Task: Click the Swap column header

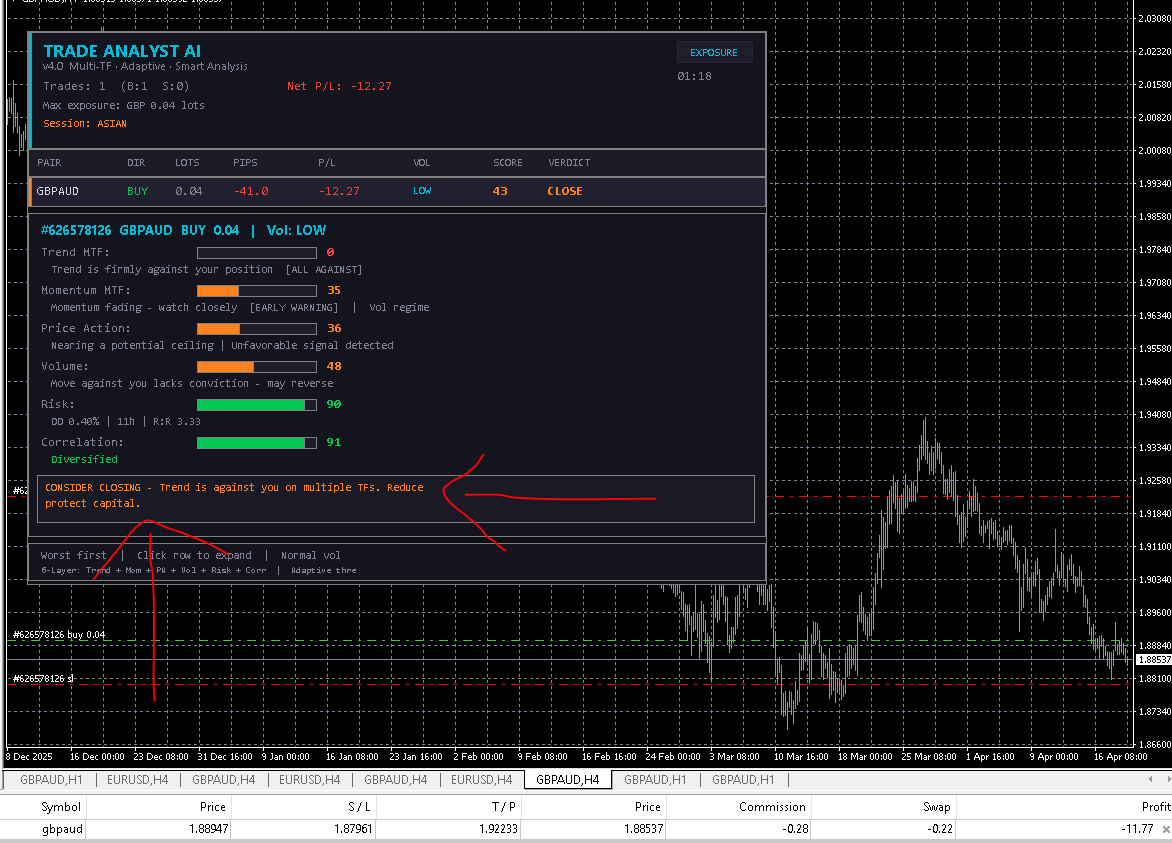Action: [937, 806]
